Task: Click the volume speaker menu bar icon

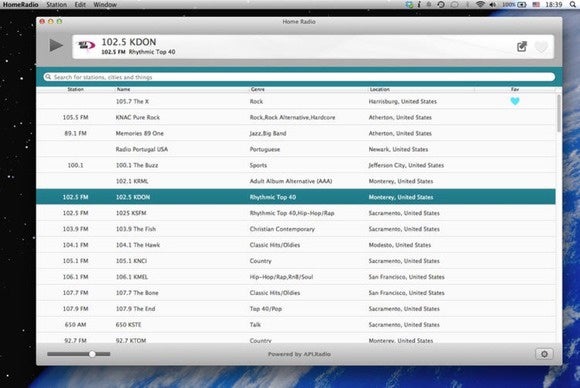Action: click(493, 4)
